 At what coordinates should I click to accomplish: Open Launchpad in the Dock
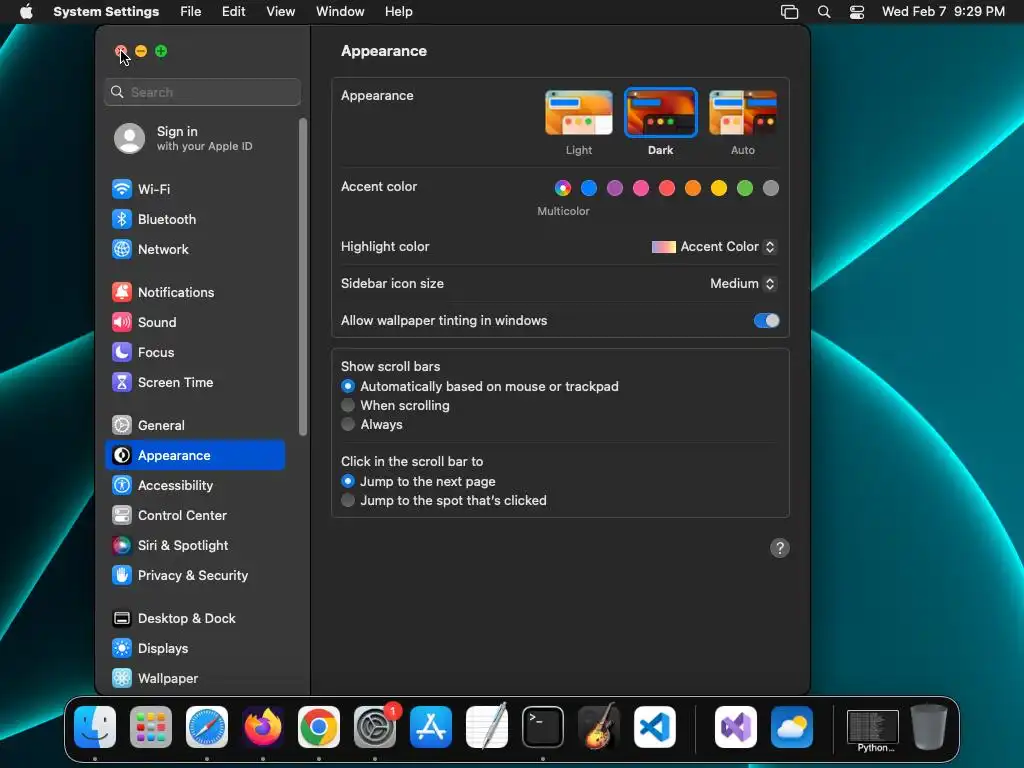tap(151, 727)
